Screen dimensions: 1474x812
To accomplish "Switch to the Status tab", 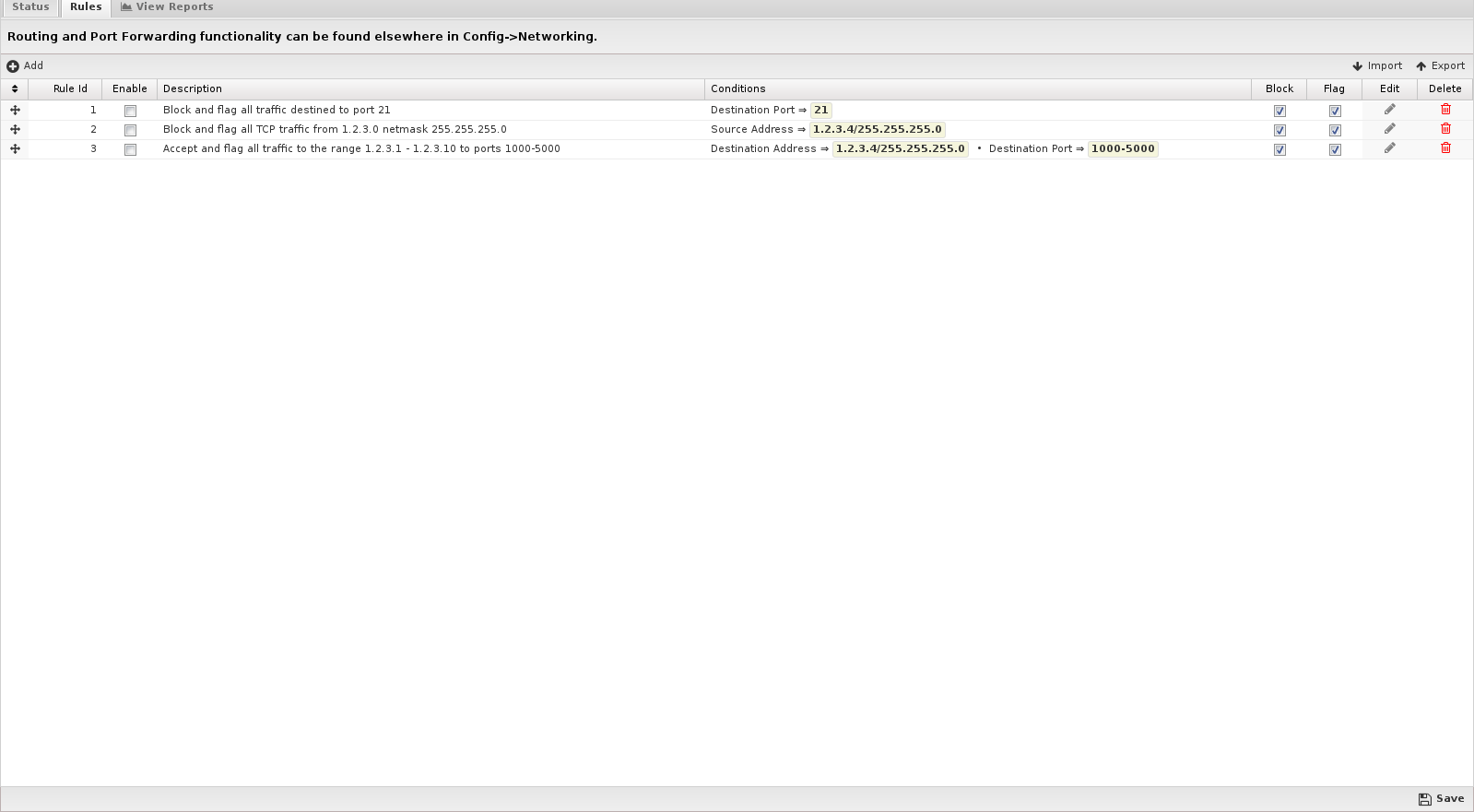I will click(30, 7).
